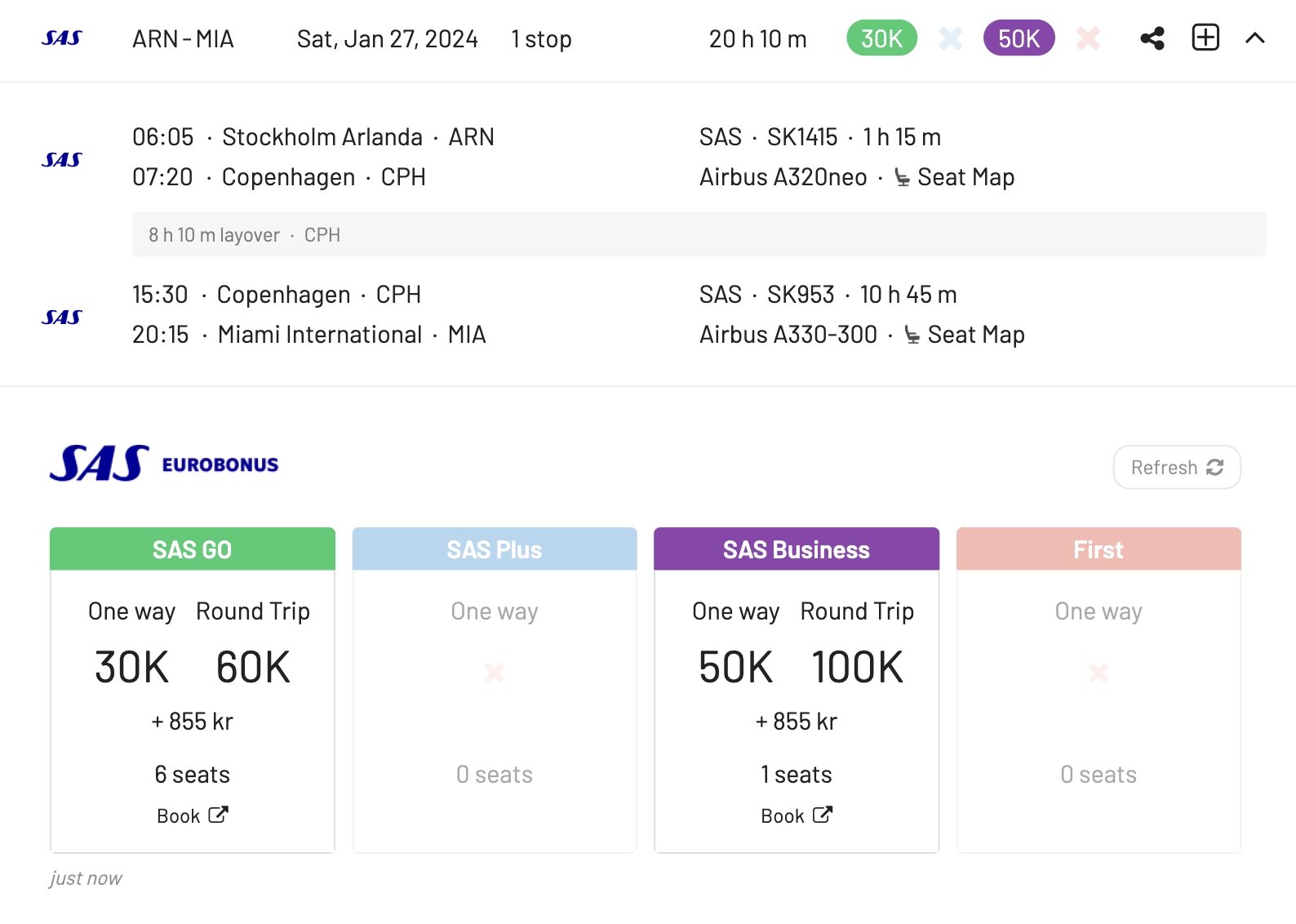Screen dimensions: 1296x924
Task: Collapse the flight details chevron
Action: [x=1255, y=38]
